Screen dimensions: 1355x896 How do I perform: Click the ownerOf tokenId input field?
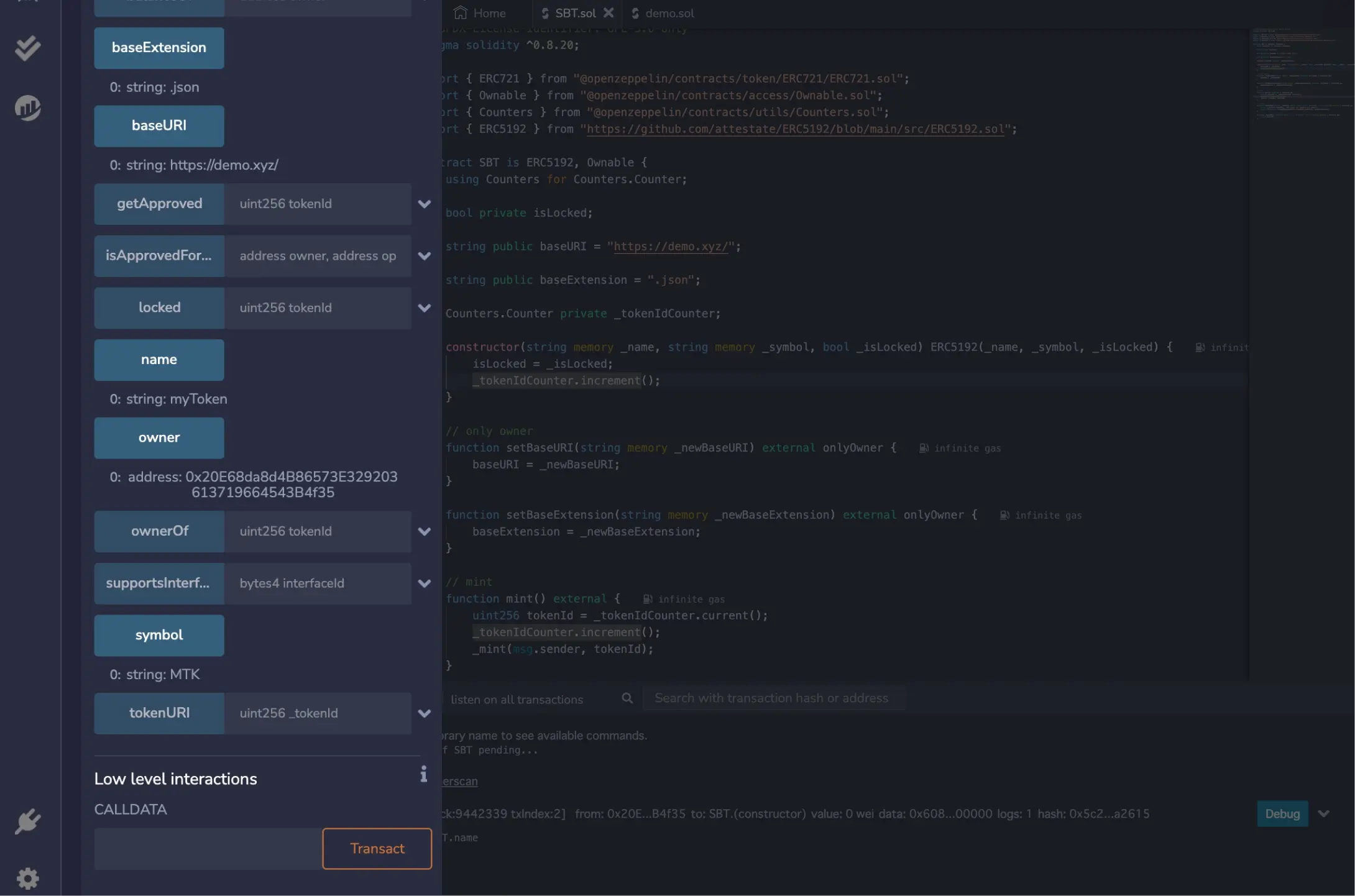317,531
